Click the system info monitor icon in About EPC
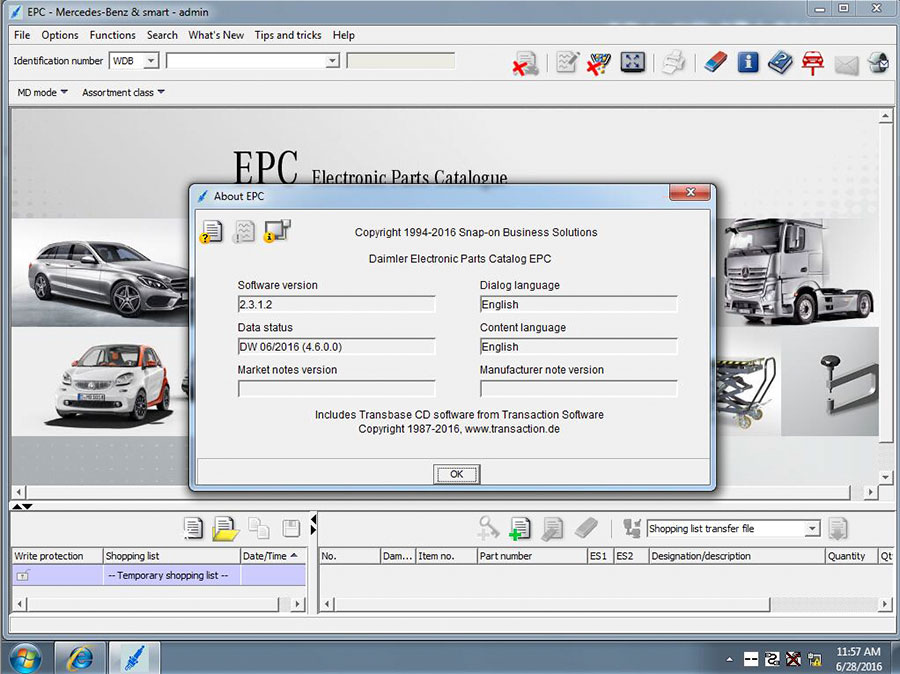 click(x=277, y=231)
